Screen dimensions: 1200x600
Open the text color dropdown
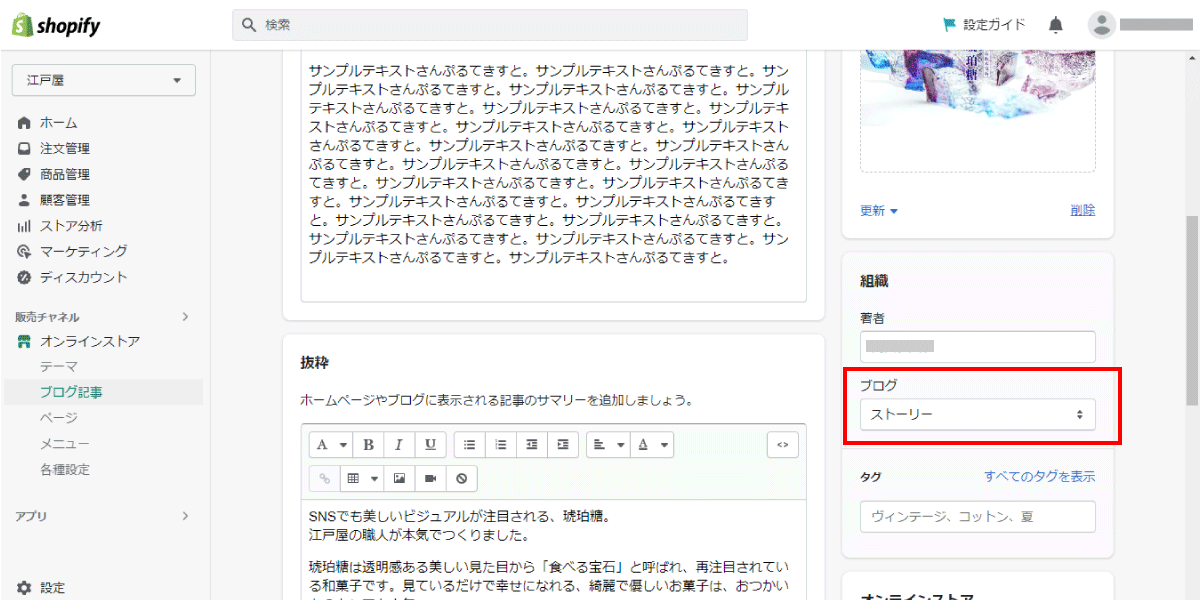(x=651, y=445)
